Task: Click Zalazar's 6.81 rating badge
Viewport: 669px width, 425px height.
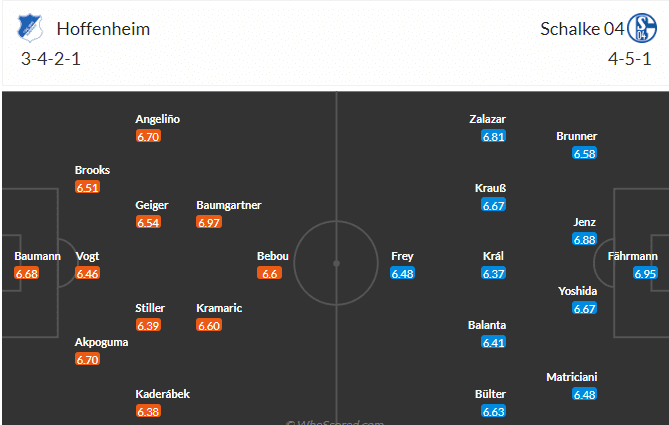Action: click(x=493, y=136)
